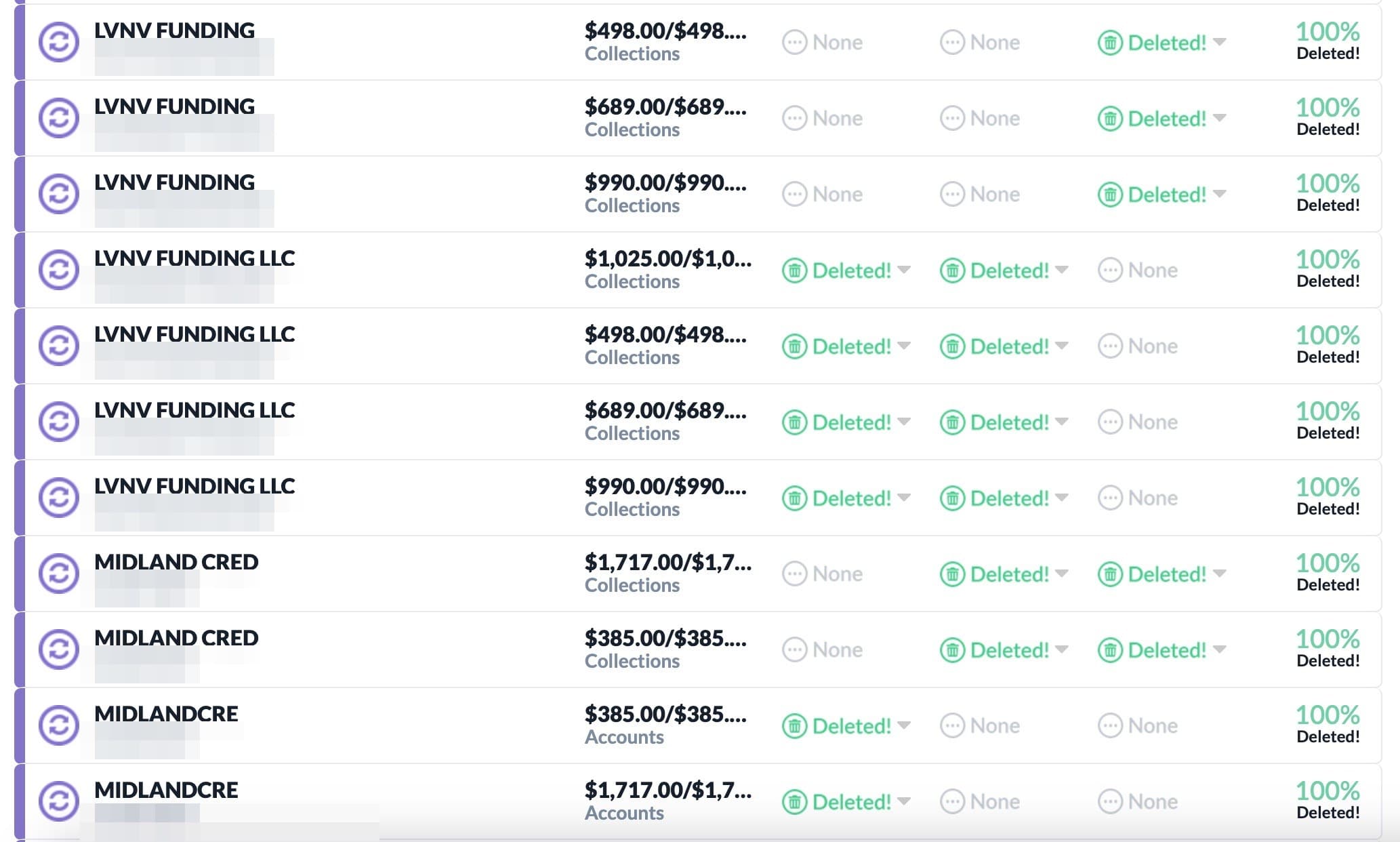This screenshot has width=1400, height=842.
Task: Open Deleted! dropdown arrow for LVNV FUNDING $990.00
Action: (x=1220, y=194)
